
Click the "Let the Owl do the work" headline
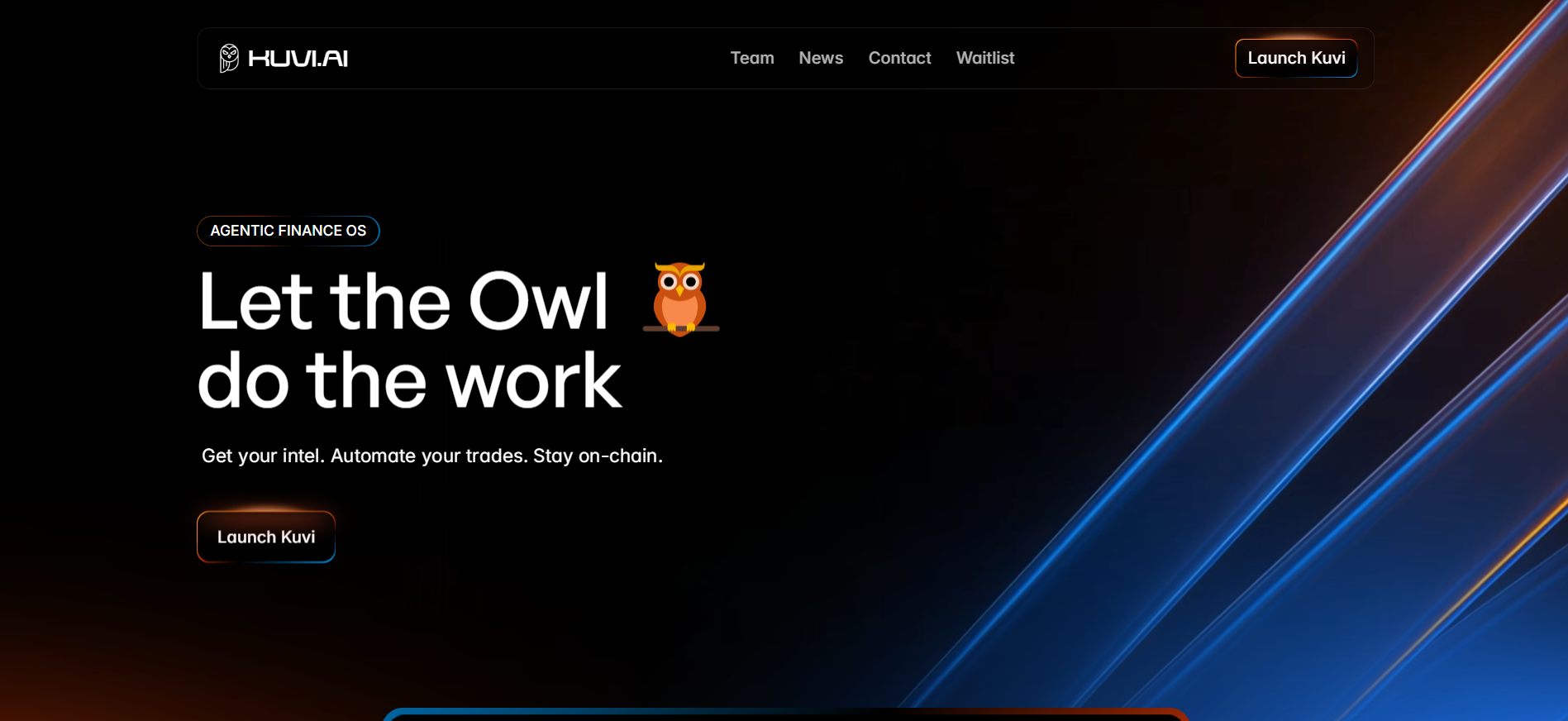[410, 340]
